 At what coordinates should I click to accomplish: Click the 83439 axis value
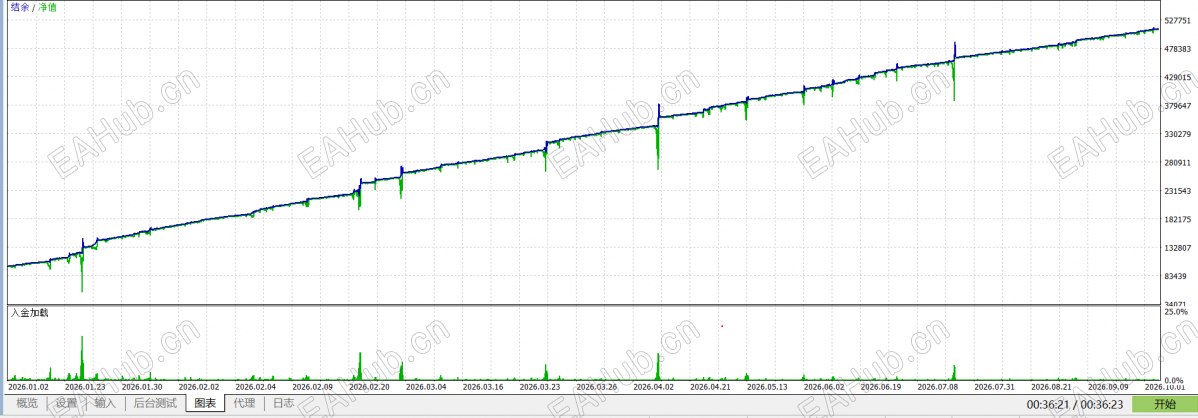pos(1176,277)
